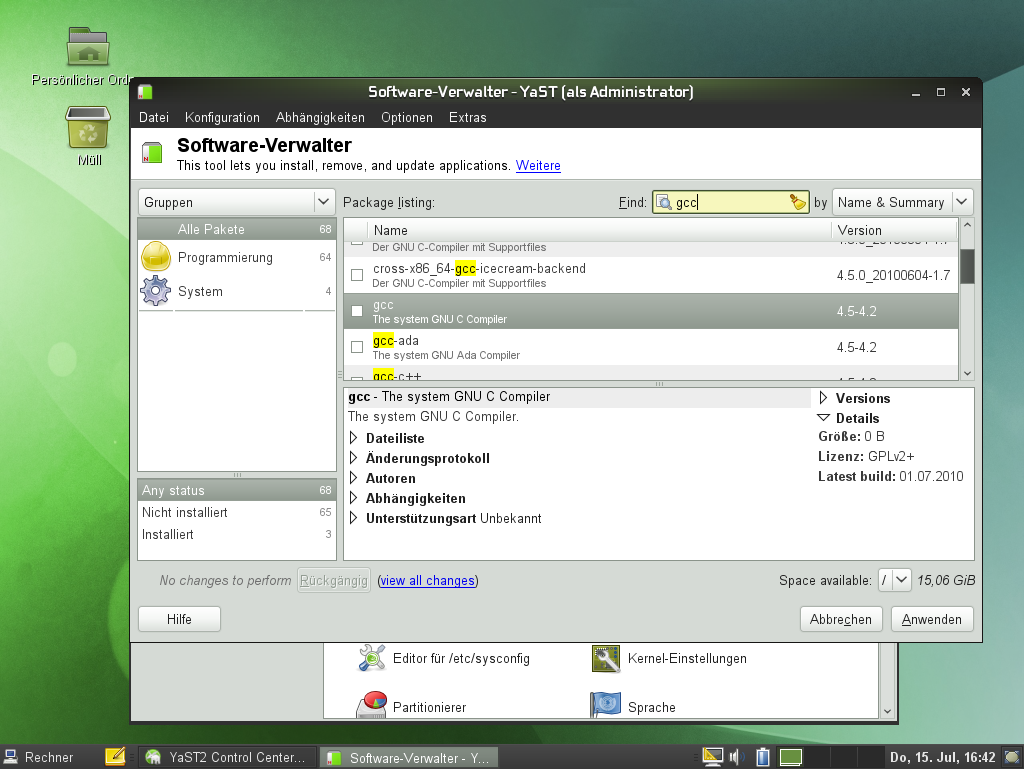Check the gcc package checkbox
The image size is (1024, 769).
357,311
